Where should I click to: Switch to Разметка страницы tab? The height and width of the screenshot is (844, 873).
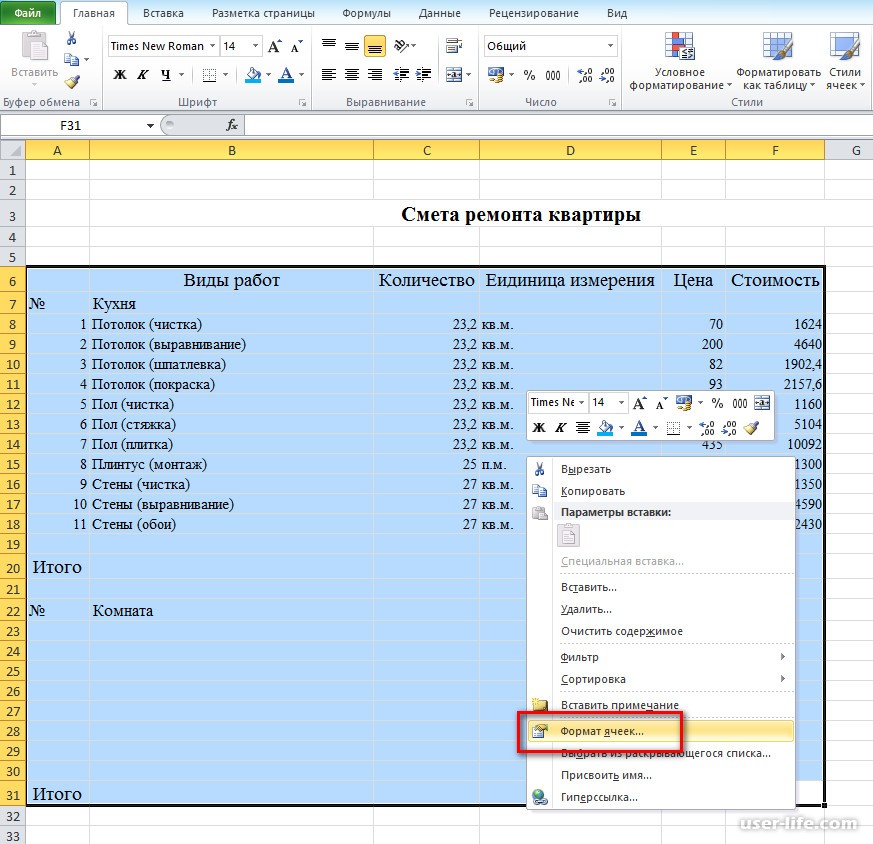click(x=263, y=13)
